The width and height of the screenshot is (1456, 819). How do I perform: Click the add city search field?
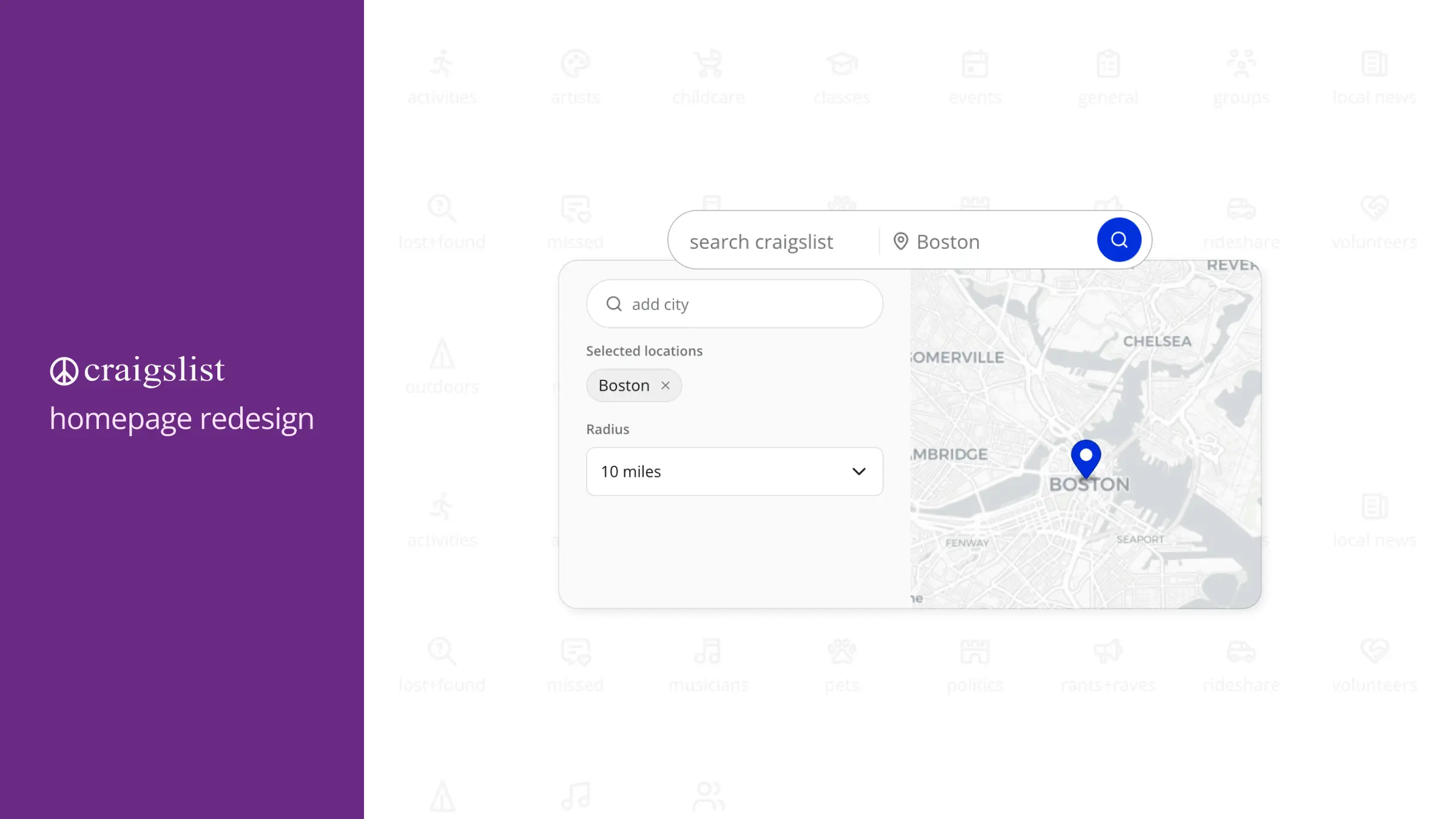click(x=734, y=304)
